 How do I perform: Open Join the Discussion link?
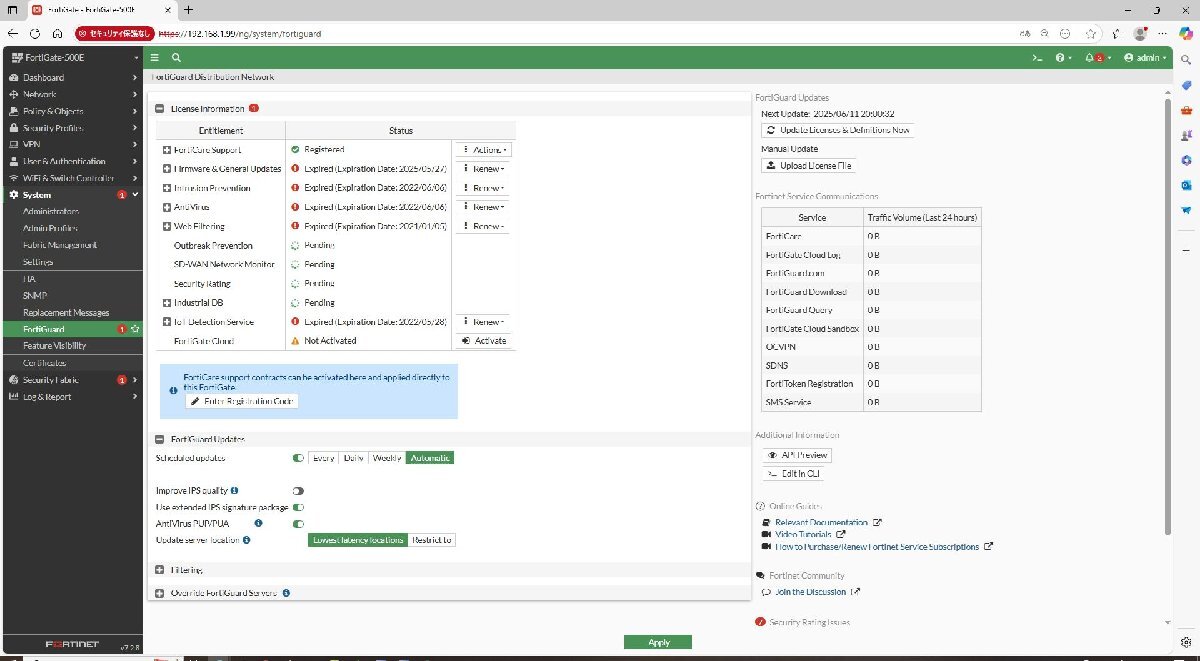click(x=811, y=592)
